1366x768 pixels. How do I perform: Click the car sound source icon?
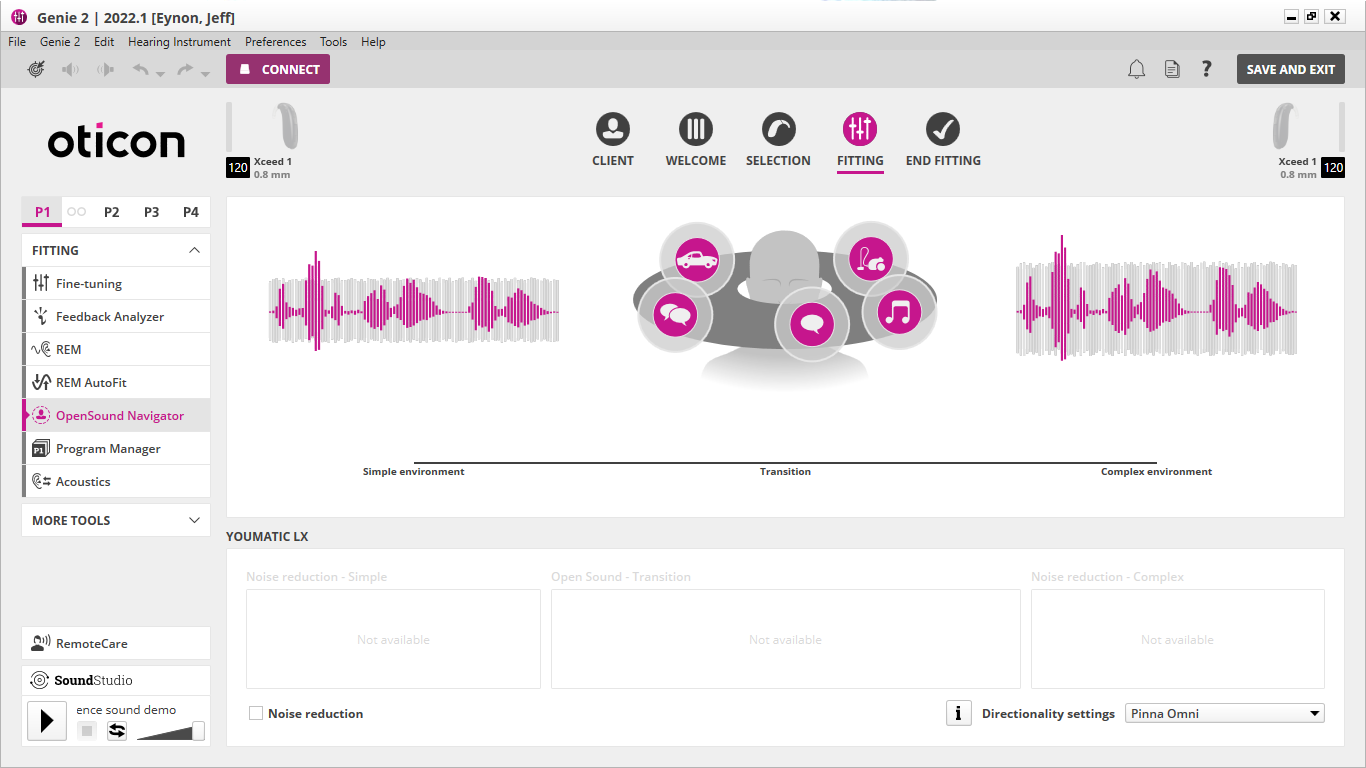(697, 260)
